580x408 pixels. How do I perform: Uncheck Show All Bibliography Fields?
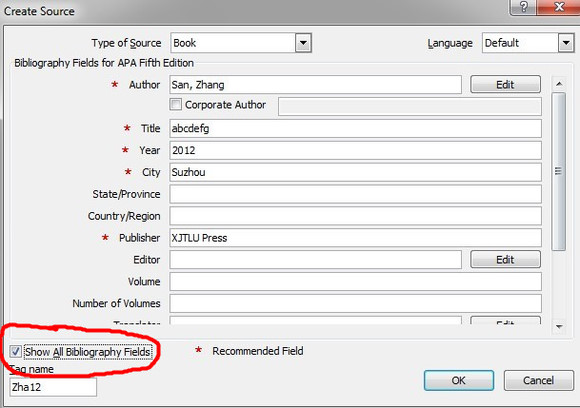click(16, 351)
